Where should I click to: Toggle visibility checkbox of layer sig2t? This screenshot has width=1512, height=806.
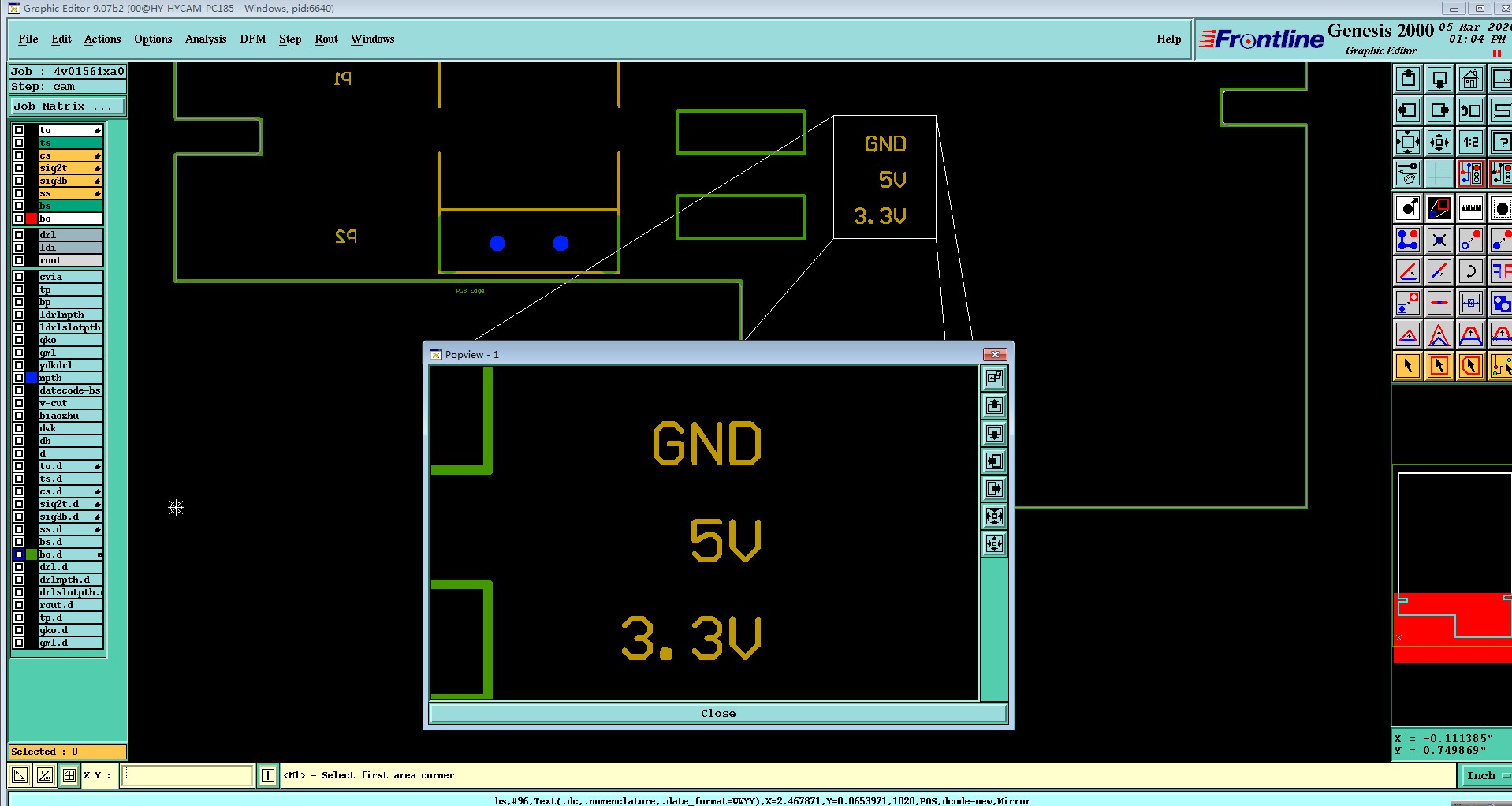click(19, 168)
